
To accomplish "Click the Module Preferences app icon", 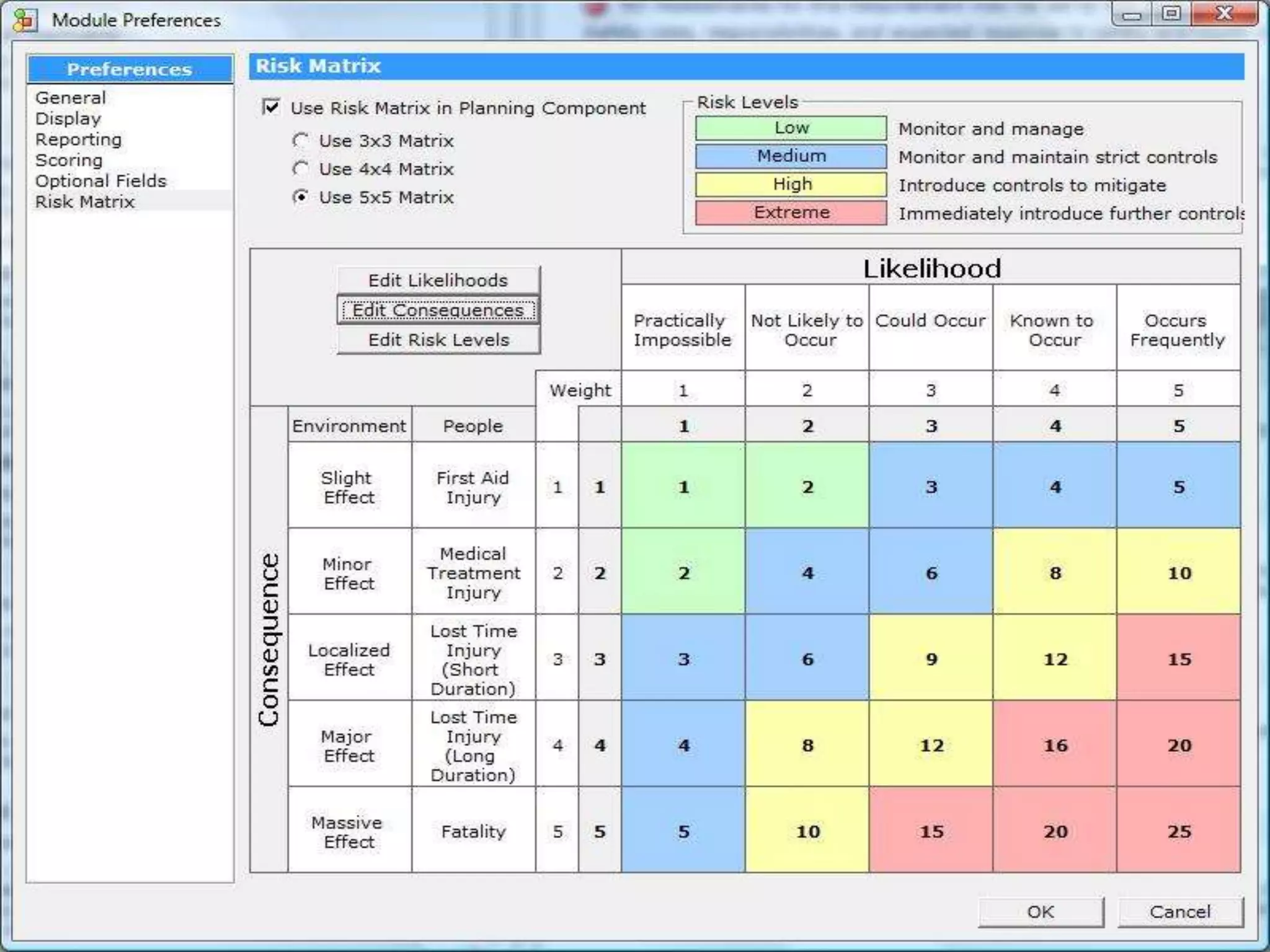I will [x=25, y=20].
